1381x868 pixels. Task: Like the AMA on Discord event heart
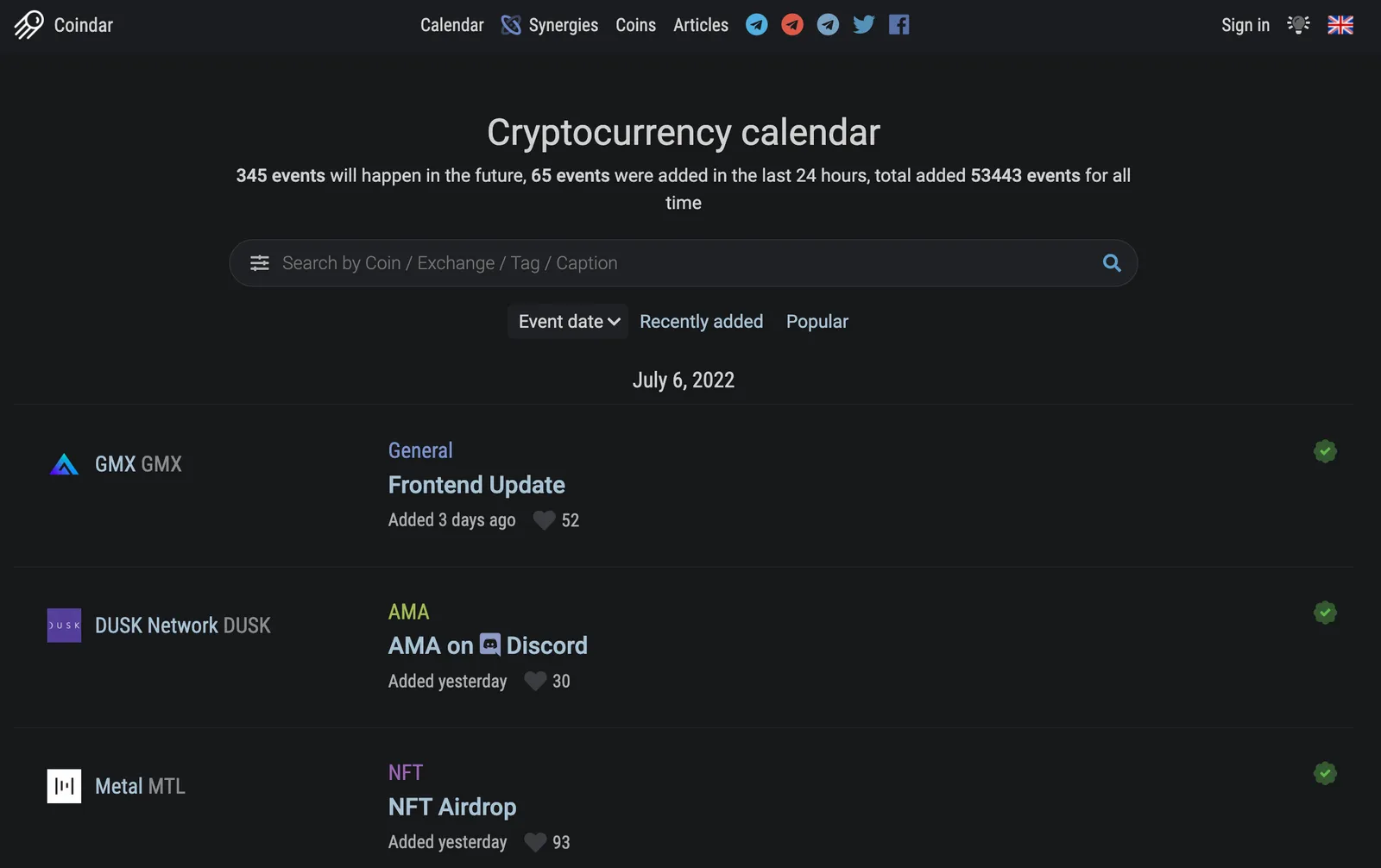point(535,682)
